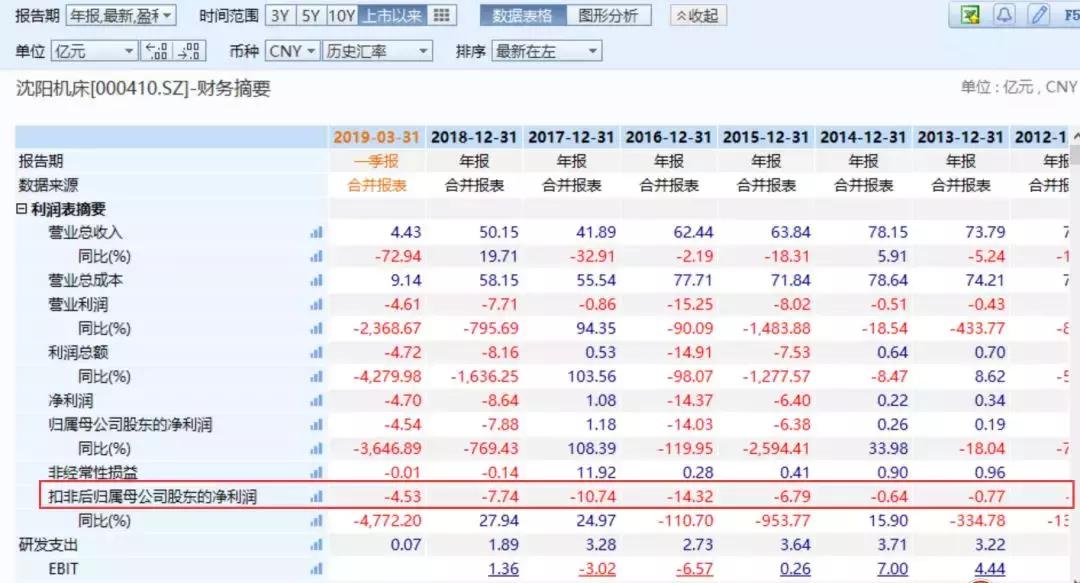Open the custom time range grid icon
This screenshot has width=1080, height=583.
[x=442, y=15]
